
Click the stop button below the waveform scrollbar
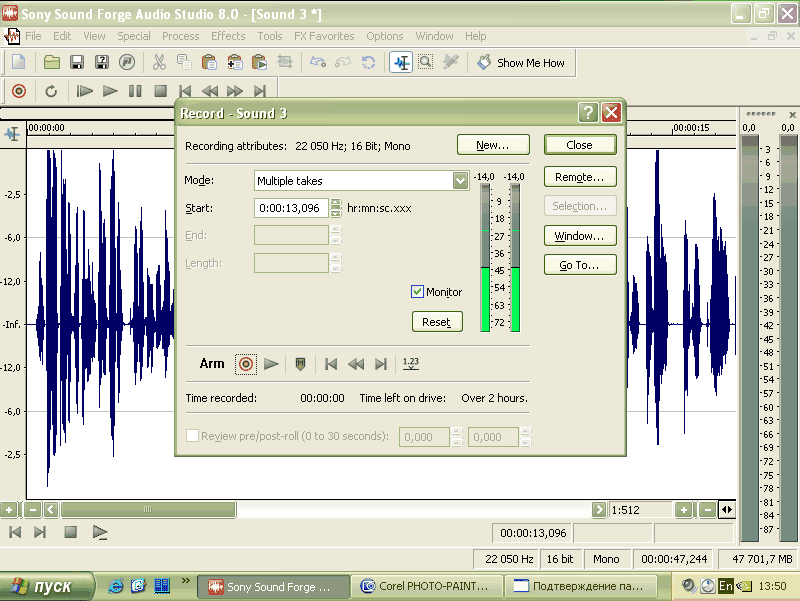pos(70,532)
